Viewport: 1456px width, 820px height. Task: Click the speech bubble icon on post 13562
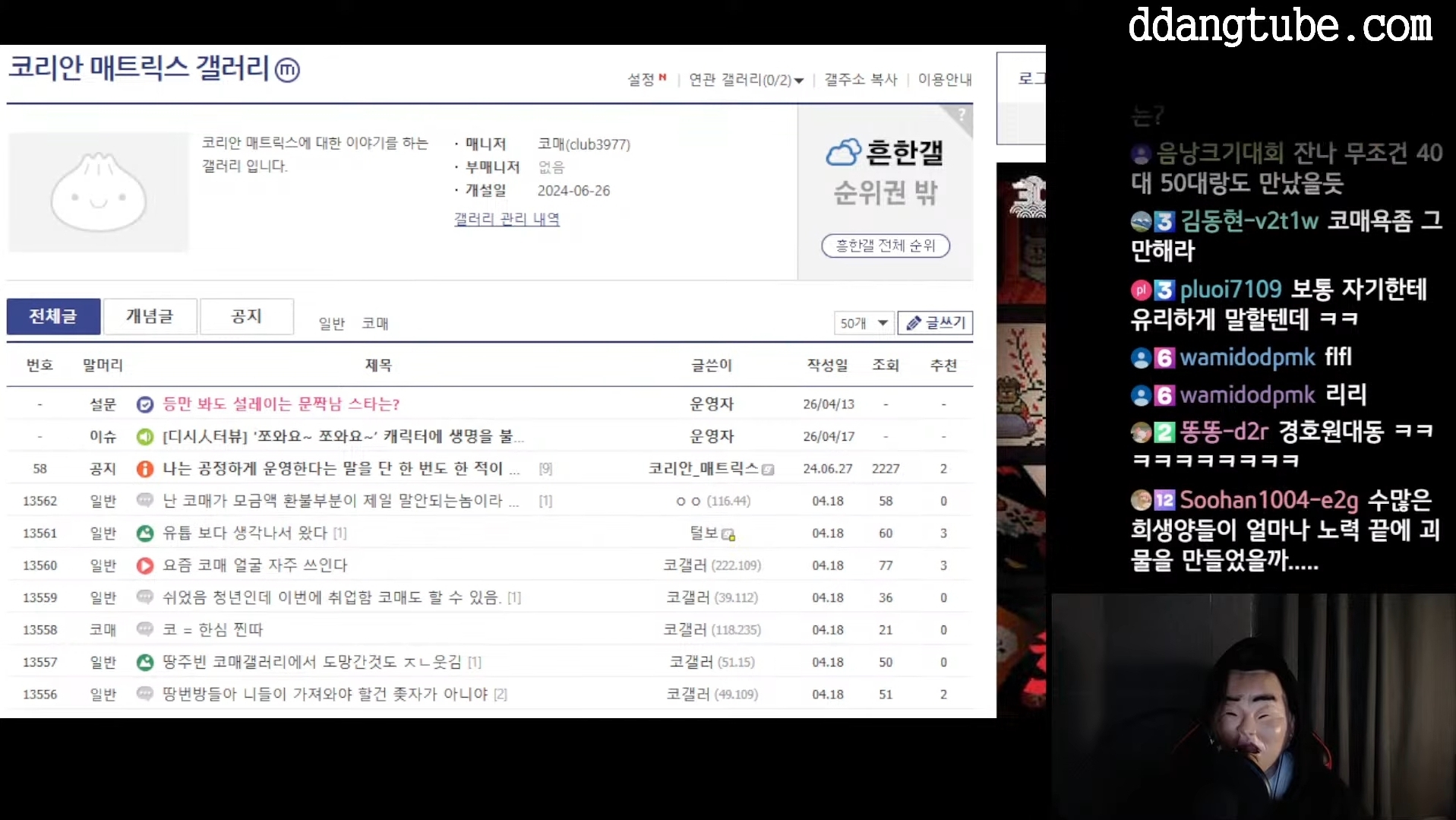144,501
